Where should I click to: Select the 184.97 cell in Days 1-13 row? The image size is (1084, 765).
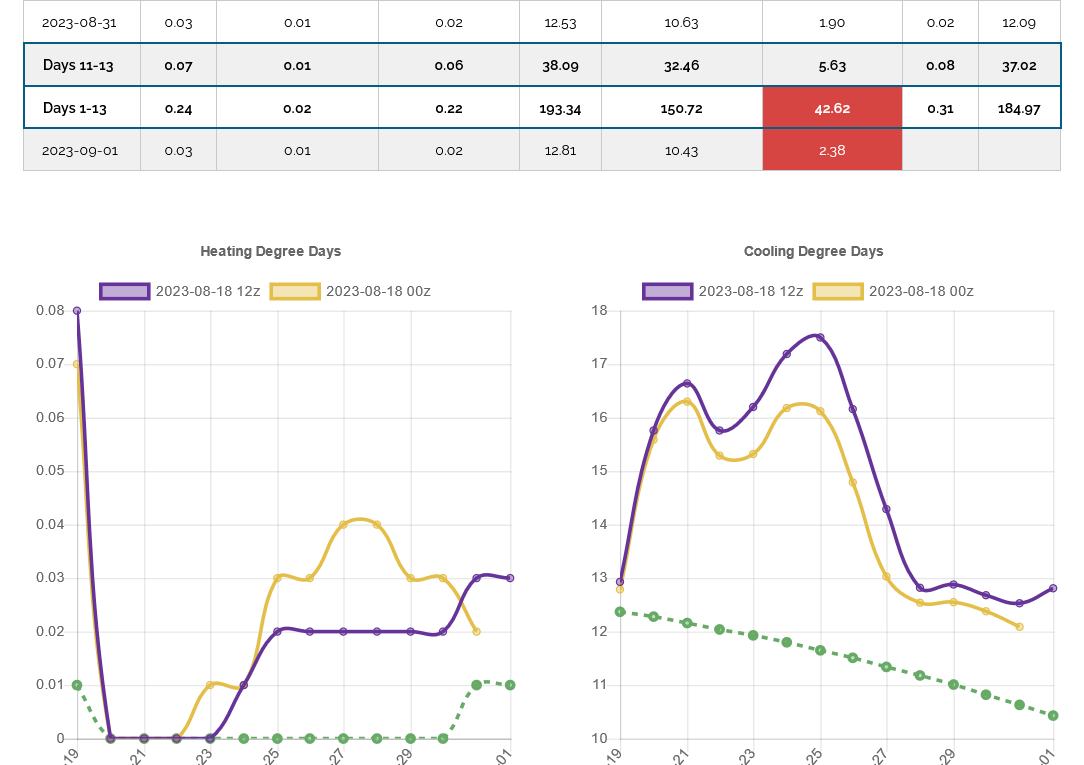pos(1019,108)
